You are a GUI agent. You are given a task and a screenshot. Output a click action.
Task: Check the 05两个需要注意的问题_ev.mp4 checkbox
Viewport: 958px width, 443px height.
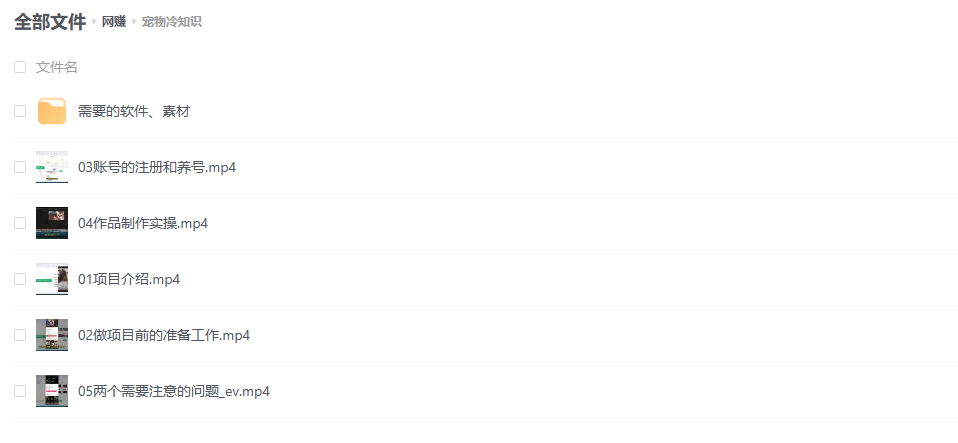point(20,391)
